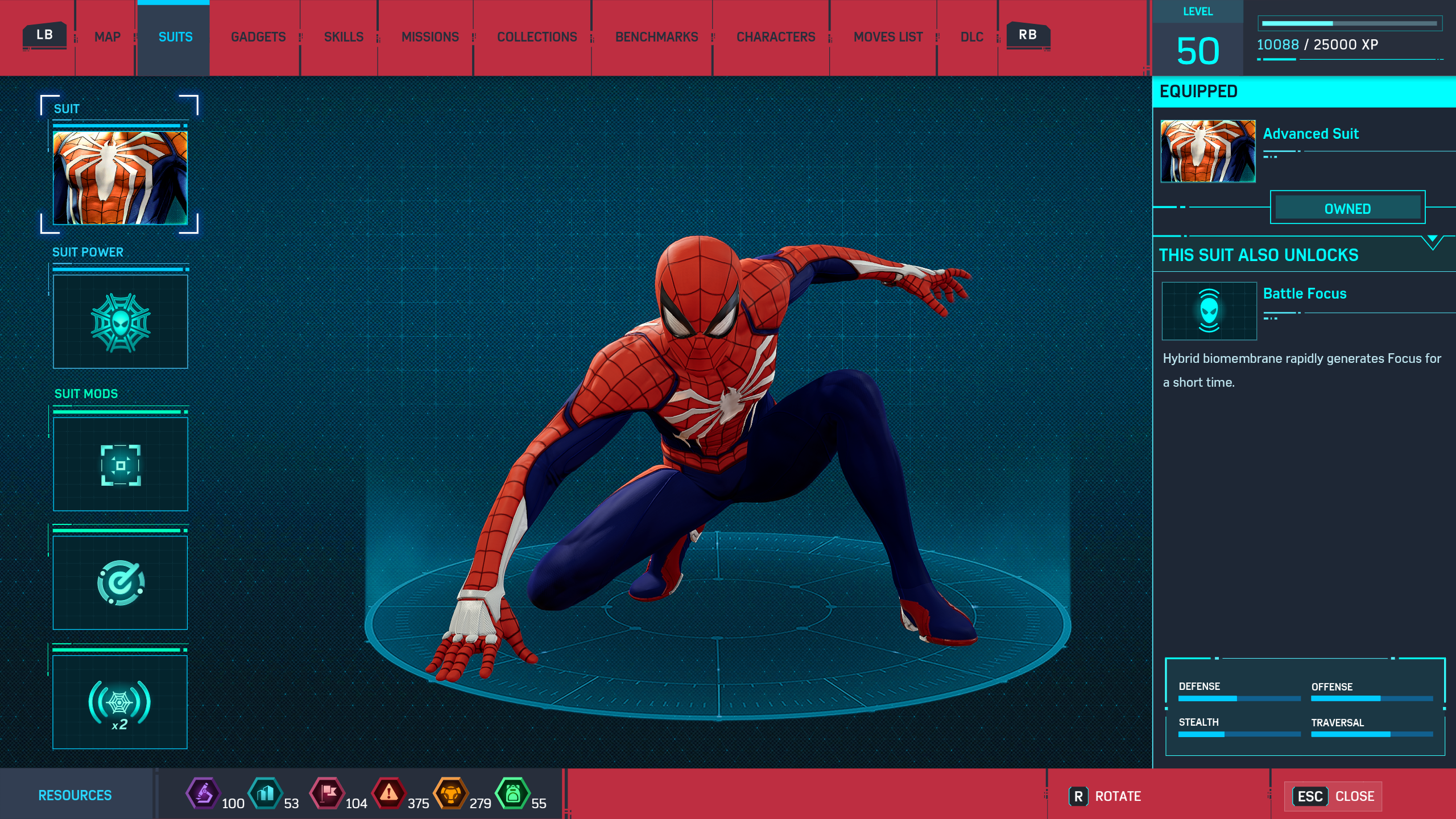Click the orange challenge token icon
1456x819 pixels.
coord(451,793)
